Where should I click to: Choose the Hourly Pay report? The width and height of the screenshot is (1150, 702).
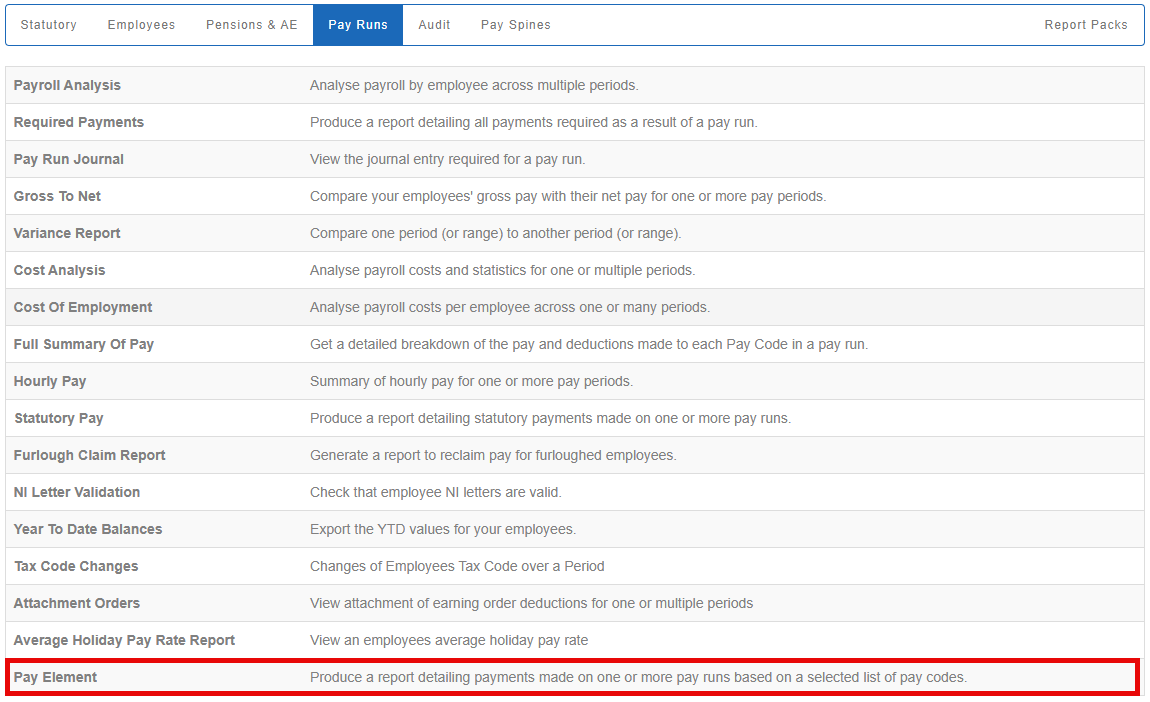pos(50,381)
